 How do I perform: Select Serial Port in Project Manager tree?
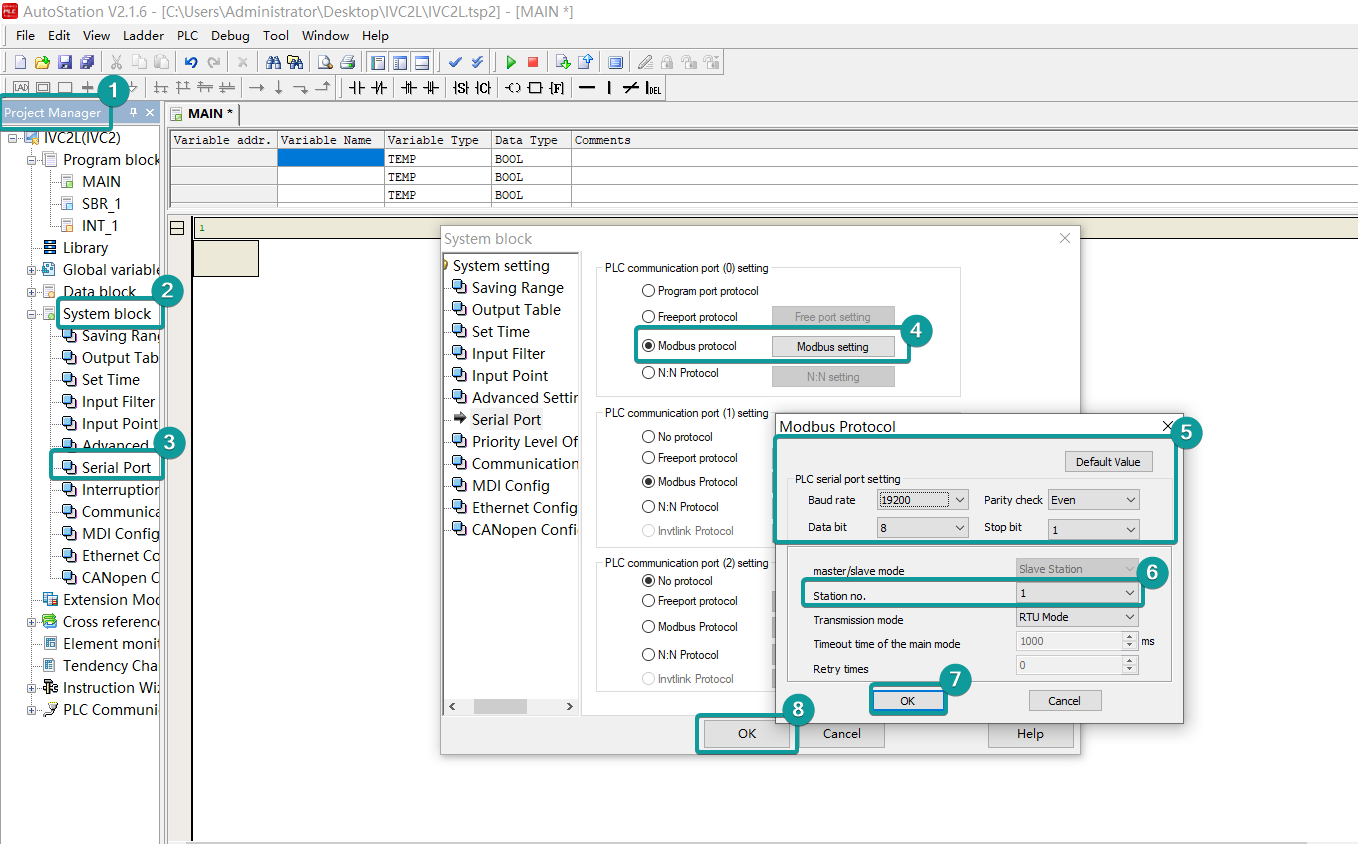(116, 468)
